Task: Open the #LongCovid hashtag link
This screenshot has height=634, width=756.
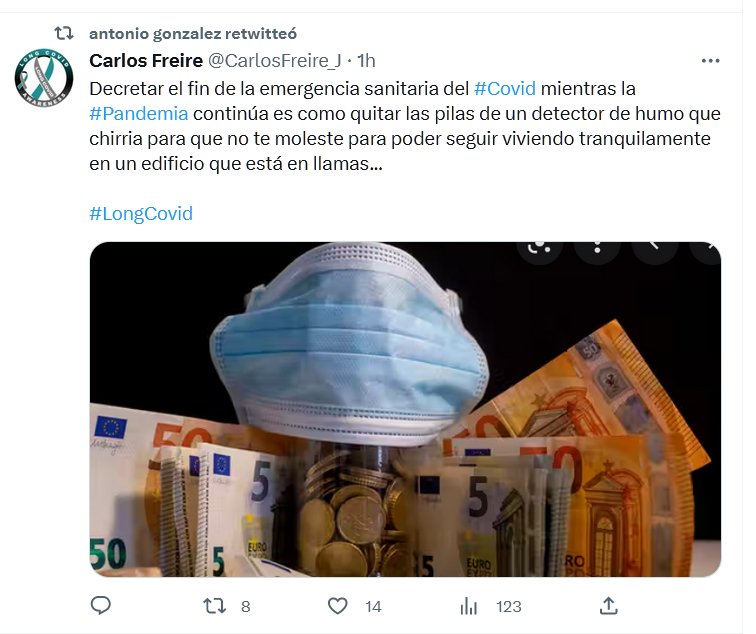Action: [x=141, y=214]
